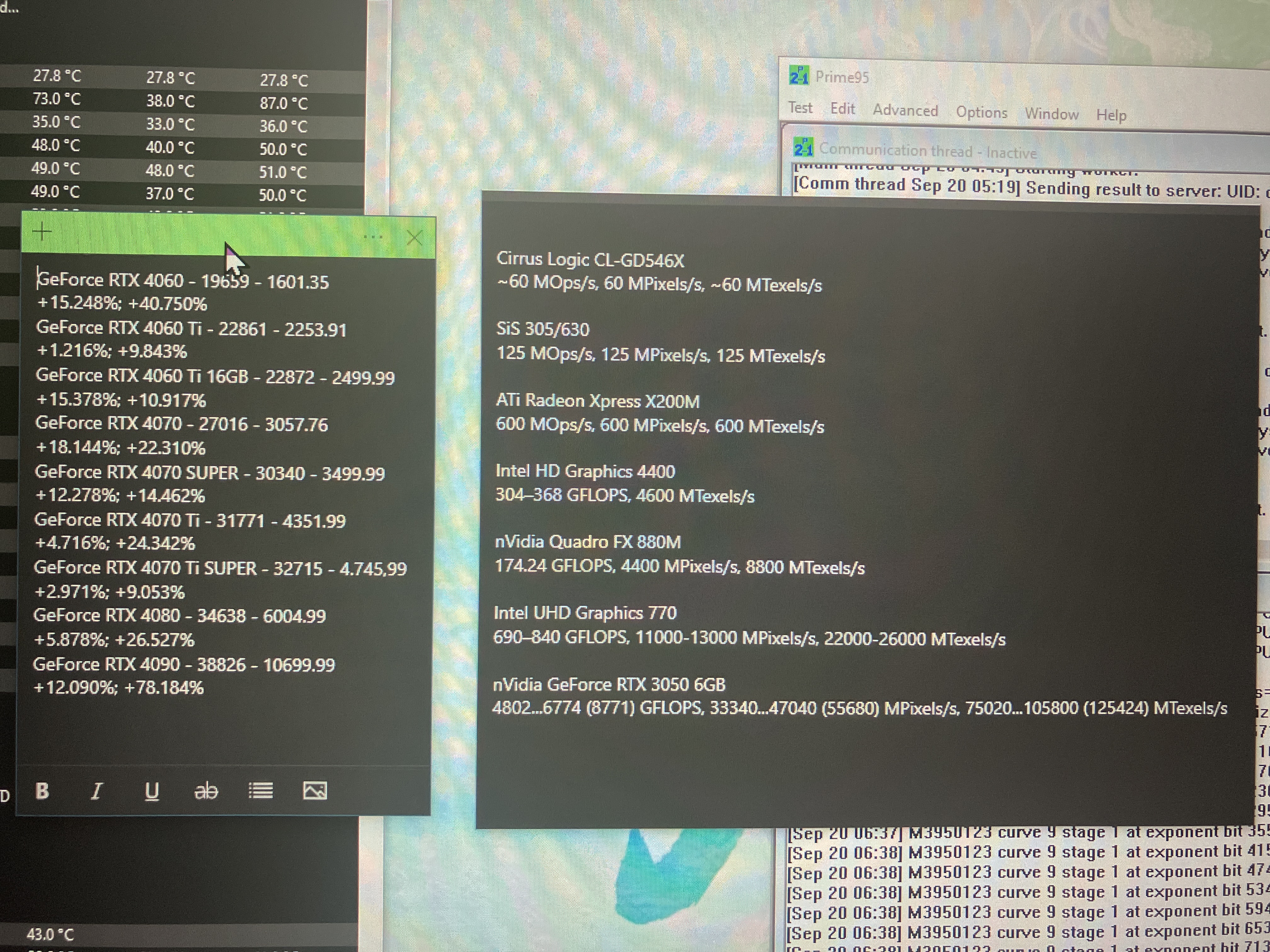
Task: Click the '+5.878%; +26.527%' line
Action: 114,639
